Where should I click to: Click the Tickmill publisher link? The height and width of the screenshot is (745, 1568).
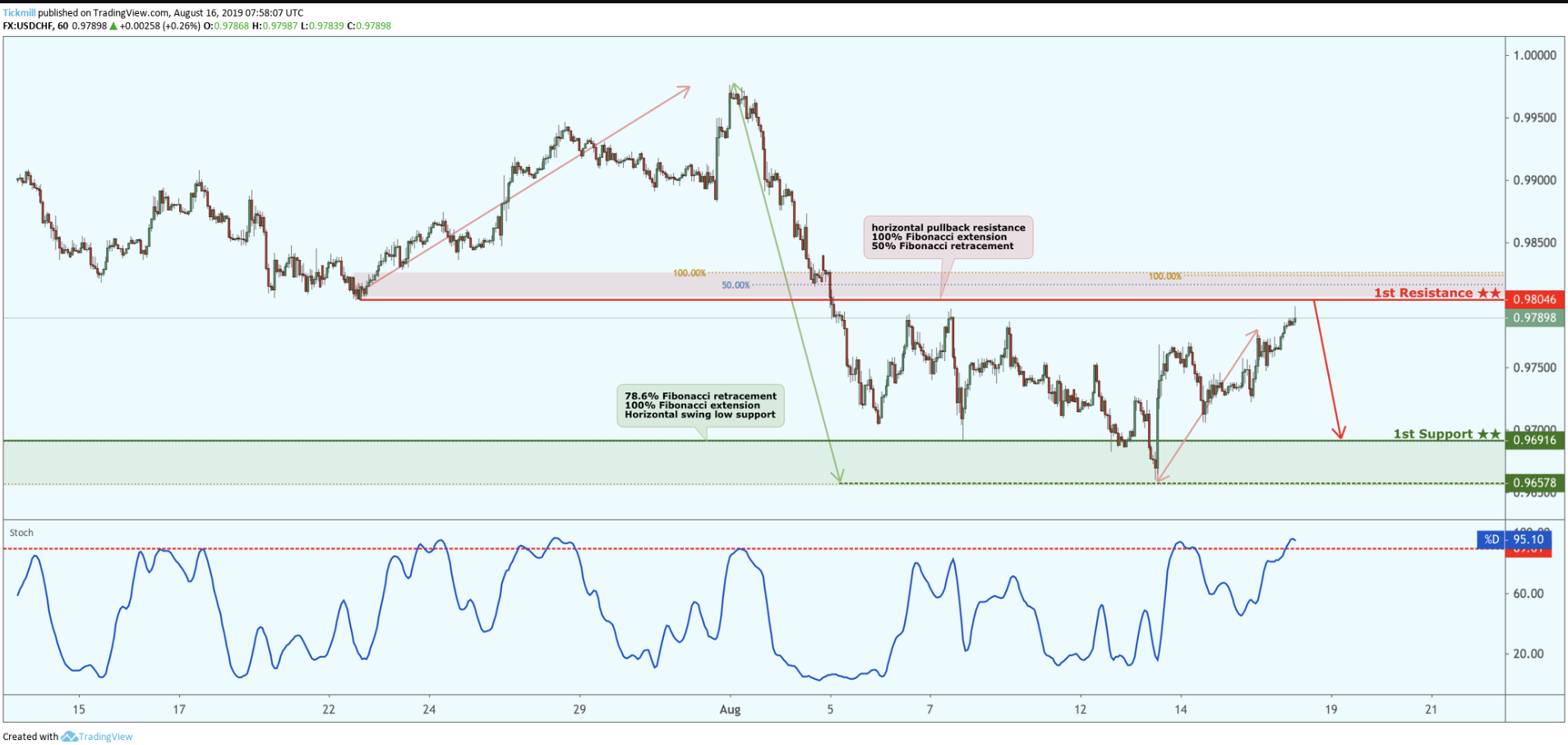point(19,13)
